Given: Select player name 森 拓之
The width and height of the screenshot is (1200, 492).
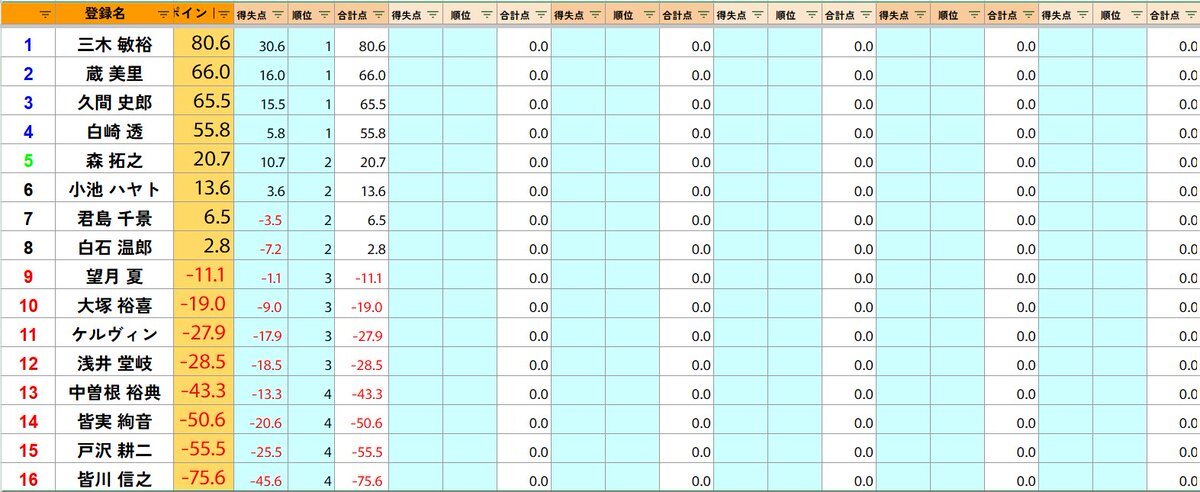Looking at the screenshot, I should click(114, 160).
